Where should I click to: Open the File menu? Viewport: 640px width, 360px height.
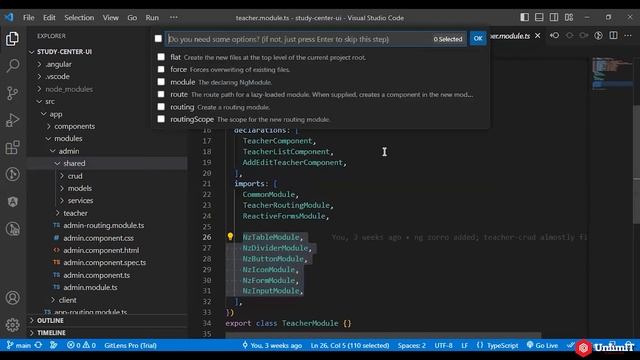(x=29, y=18)
